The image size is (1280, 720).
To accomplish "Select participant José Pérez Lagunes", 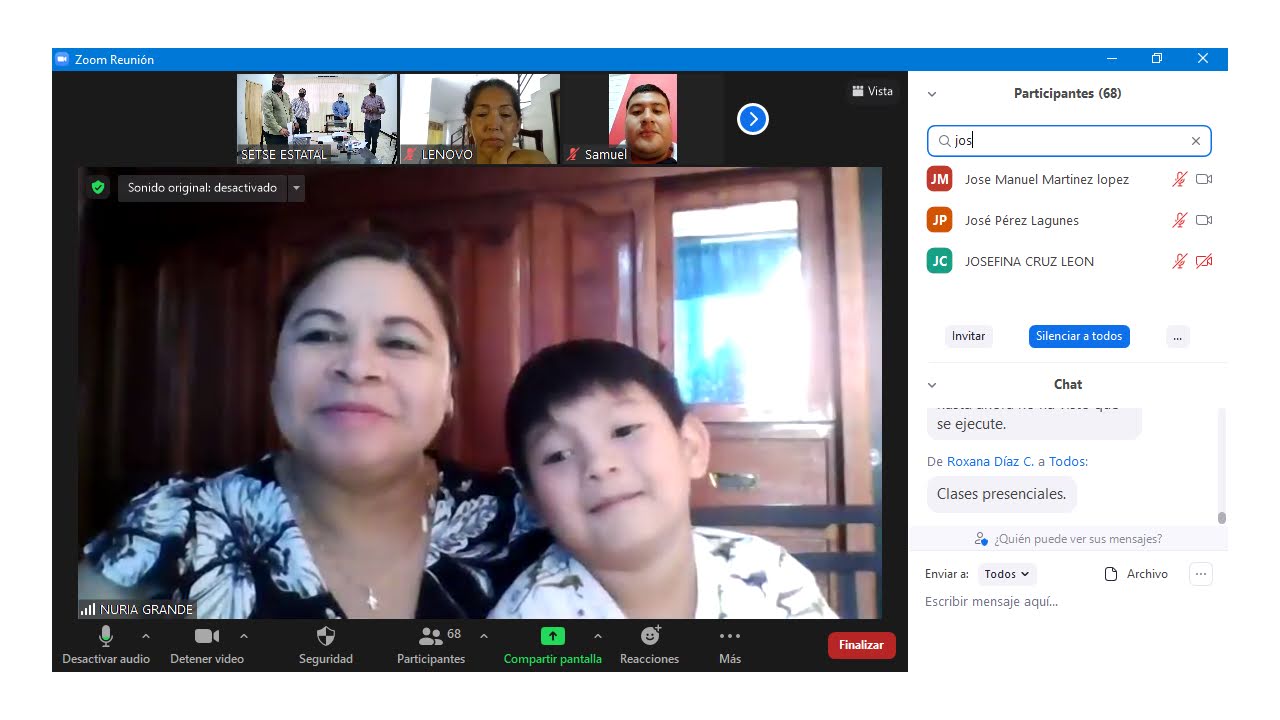I will [1069, 220].
